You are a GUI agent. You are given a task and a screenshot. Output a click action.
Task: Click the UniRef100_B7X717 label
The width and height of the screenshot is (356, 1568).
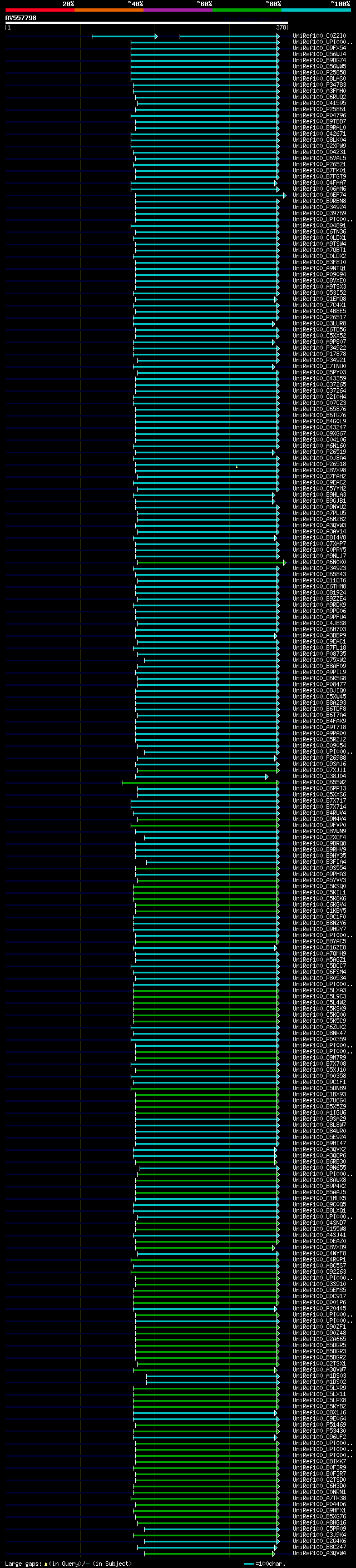(319, 800)
